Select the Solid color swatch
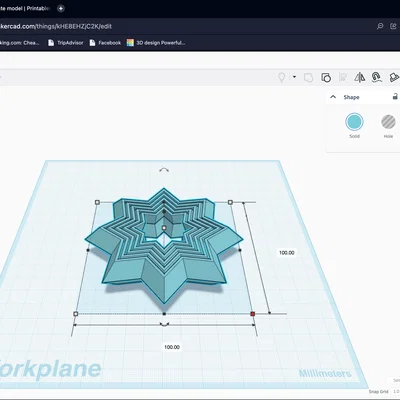 354,122
